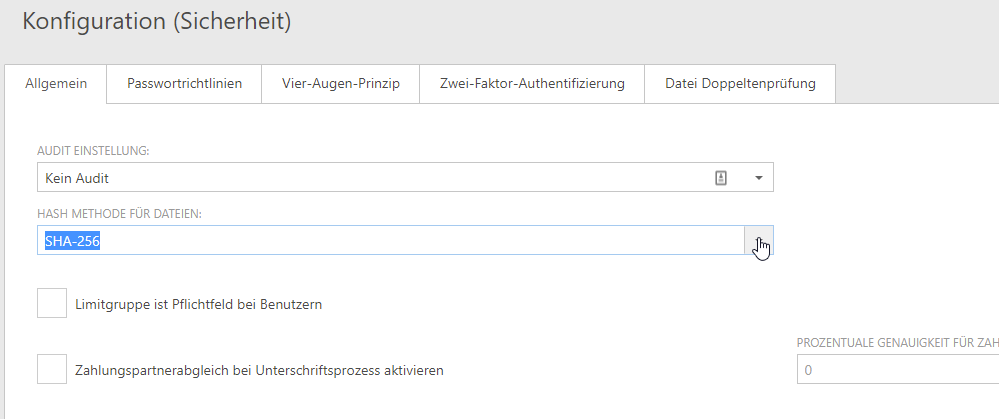Viewport: 999px width, 419px height.
Task: Click the 'Konfiguration (Sicherheit)' page title
Action: pos(157,21)
